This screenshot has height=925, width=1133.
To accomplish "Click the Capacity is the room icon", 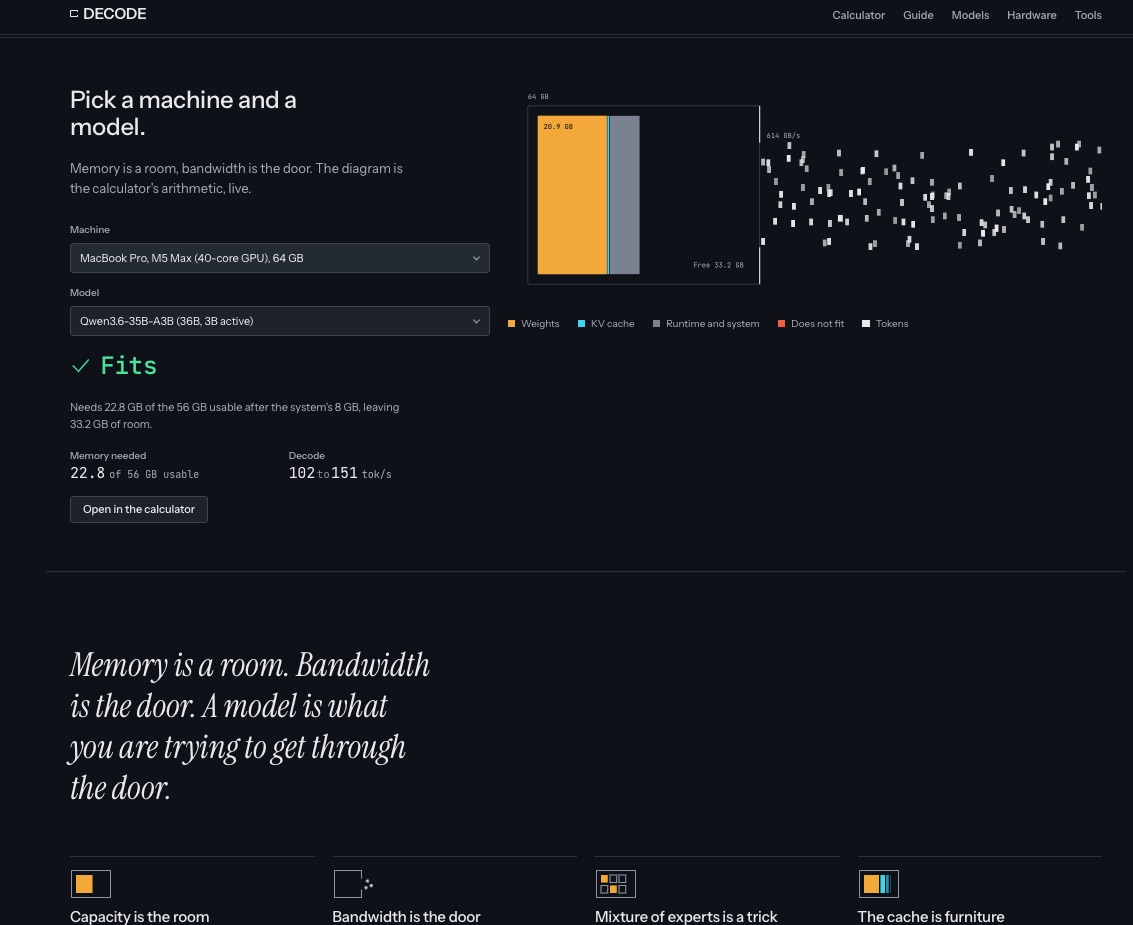I will (91, 884).
